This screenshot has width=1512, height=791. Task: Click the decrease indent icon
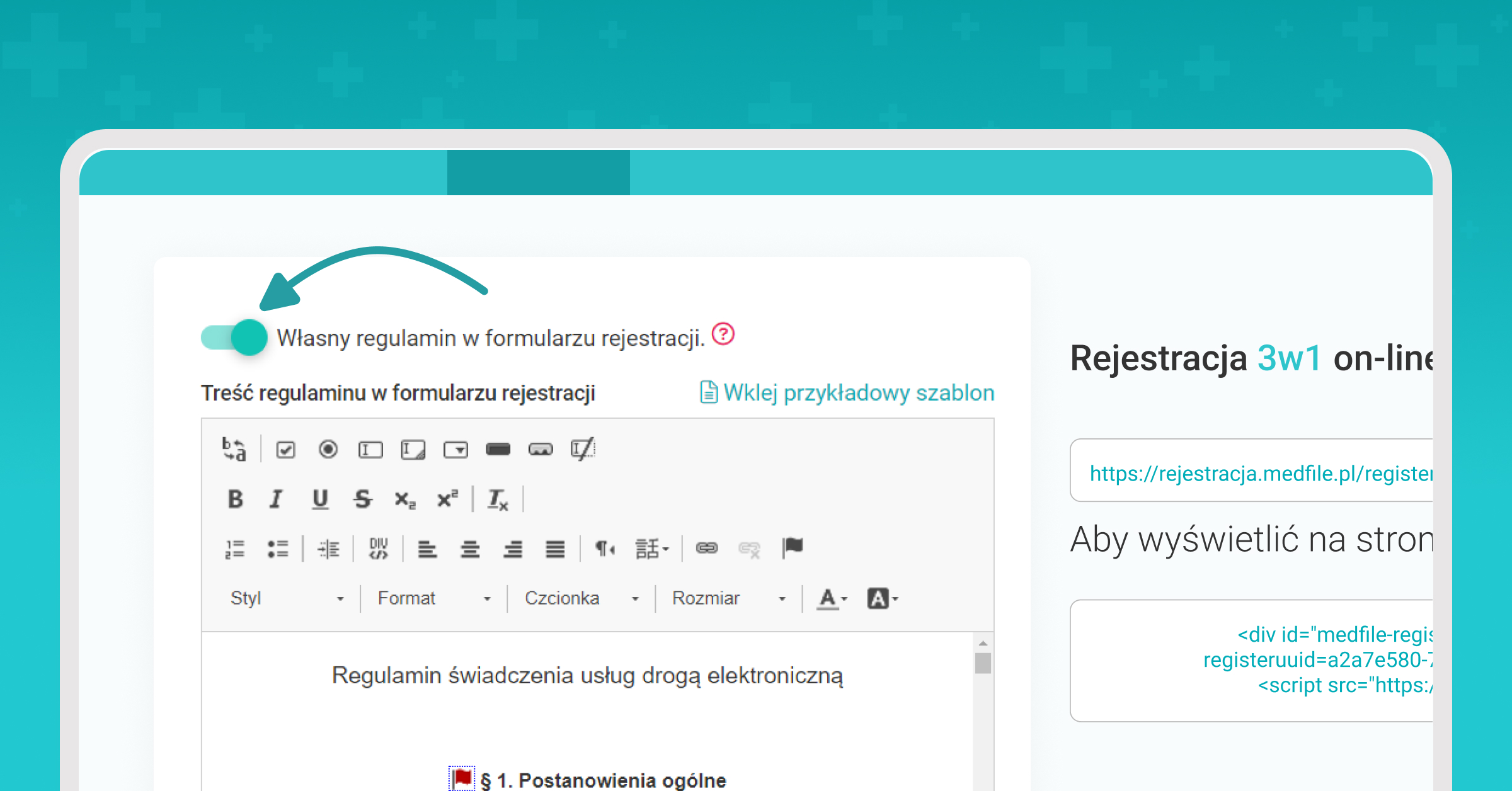click(328, 549)
